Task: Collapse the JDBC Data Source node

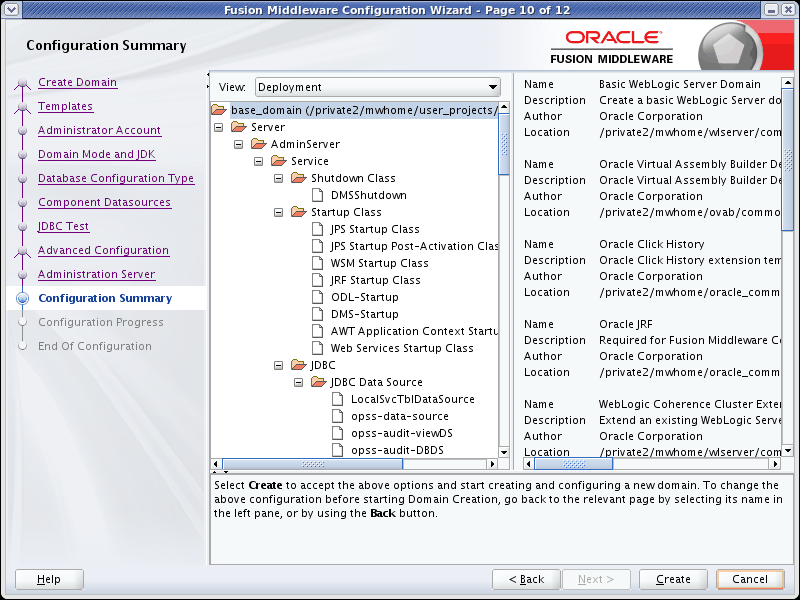Action: (x=298, y=382)
